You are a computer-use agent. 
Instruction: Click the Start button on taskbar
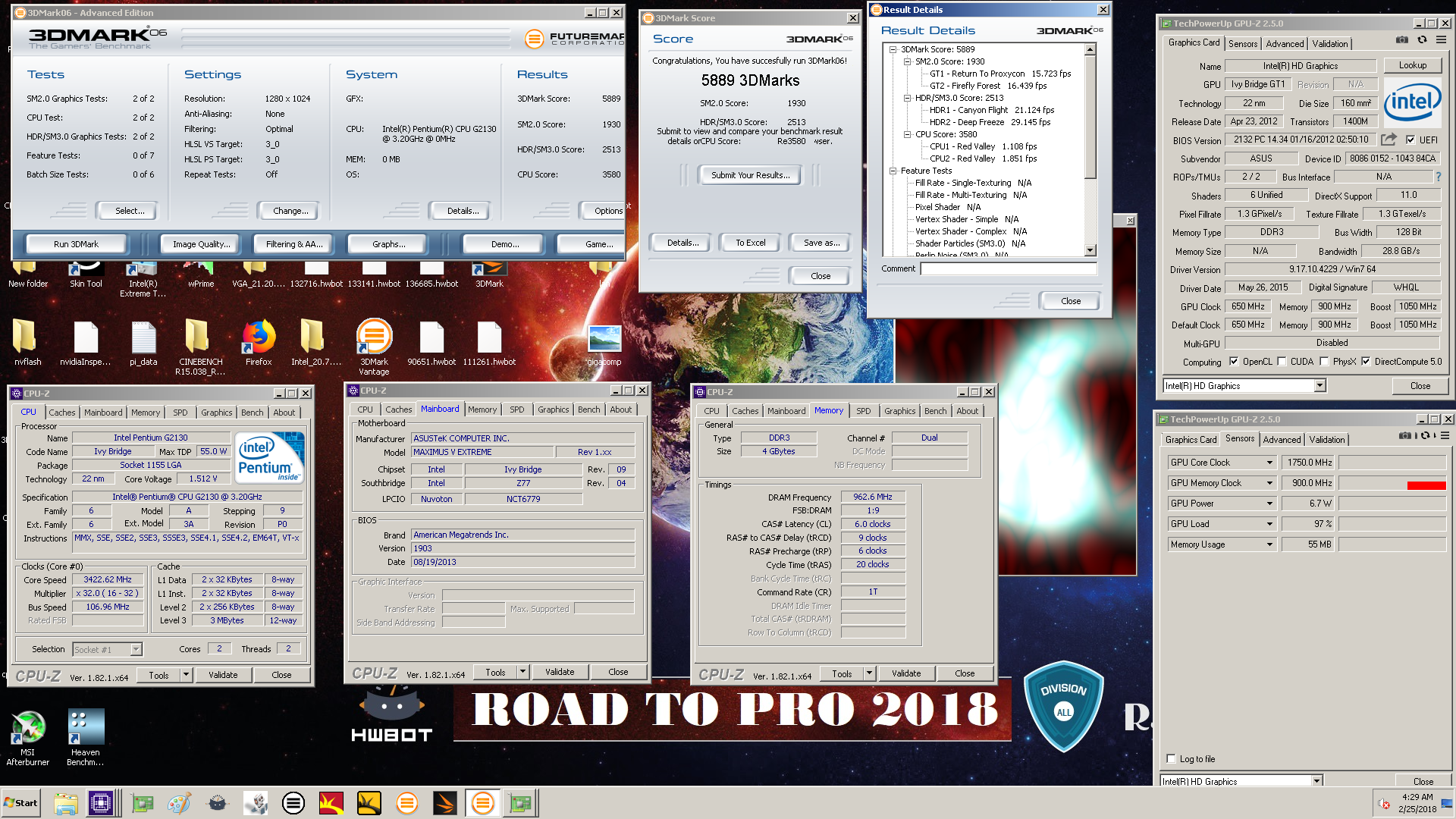coord(20,803)
